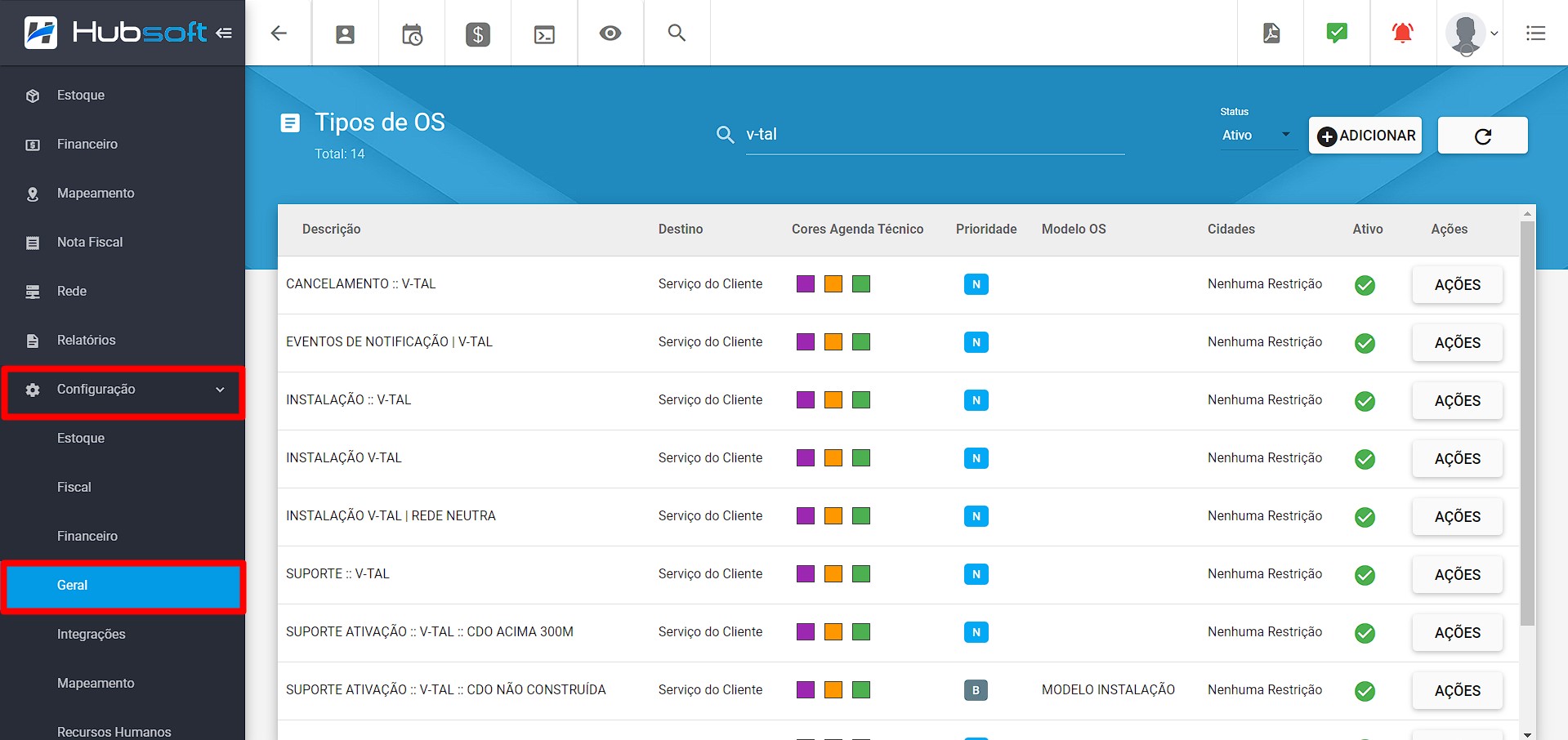Screen dimensions: 1568x740
Task: Click the Tipos de OS page title icon
Action: click(290, 123)
